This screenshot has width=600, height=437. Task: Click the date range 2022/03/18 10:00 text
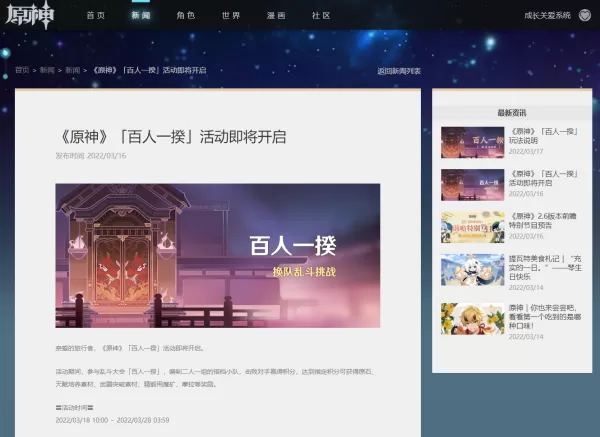click(x=112, y=420)
